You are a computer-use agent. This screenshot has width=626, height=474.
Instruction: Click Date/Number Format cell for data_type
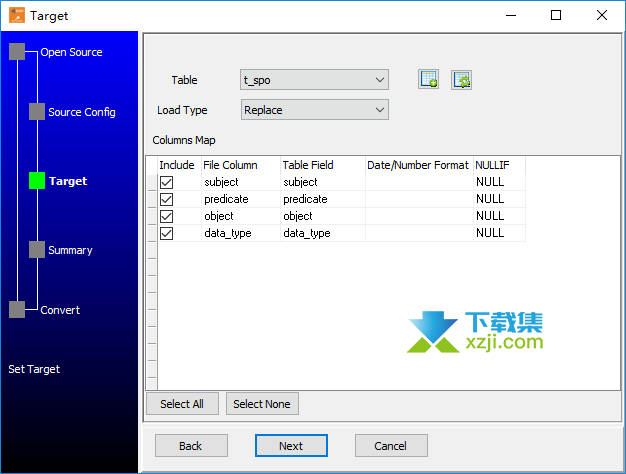coord(419,233)
